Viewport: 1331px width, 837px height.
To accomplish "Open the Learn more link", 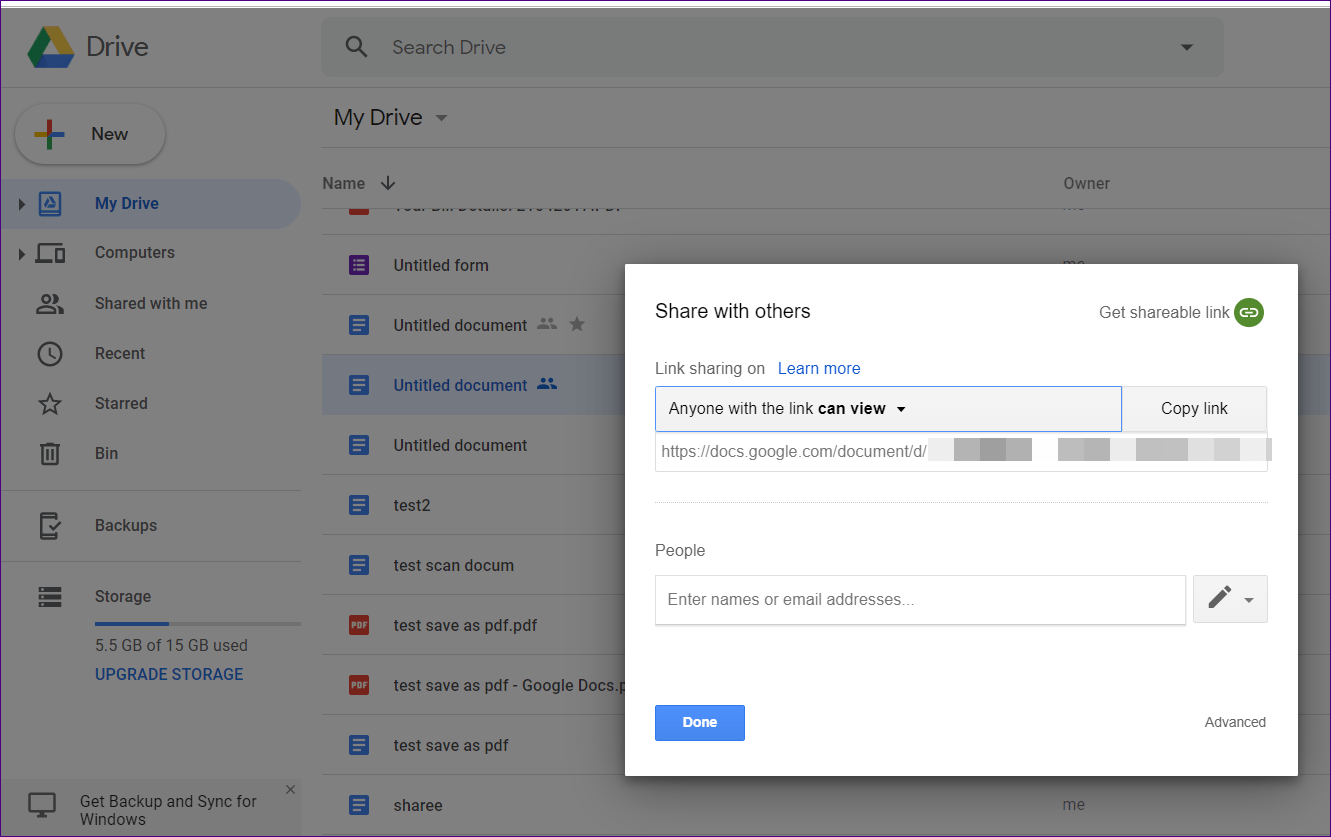I will point(819,368).
